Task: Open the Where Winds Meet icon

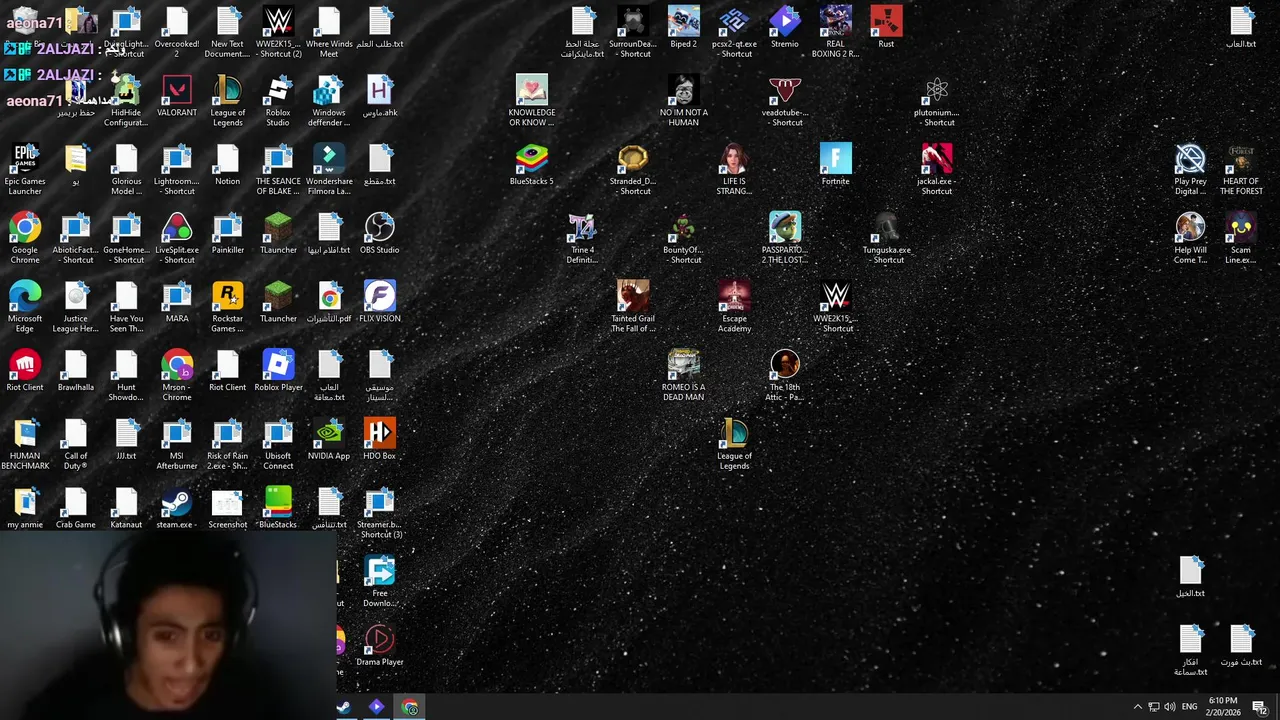Action: click(329, 31)
